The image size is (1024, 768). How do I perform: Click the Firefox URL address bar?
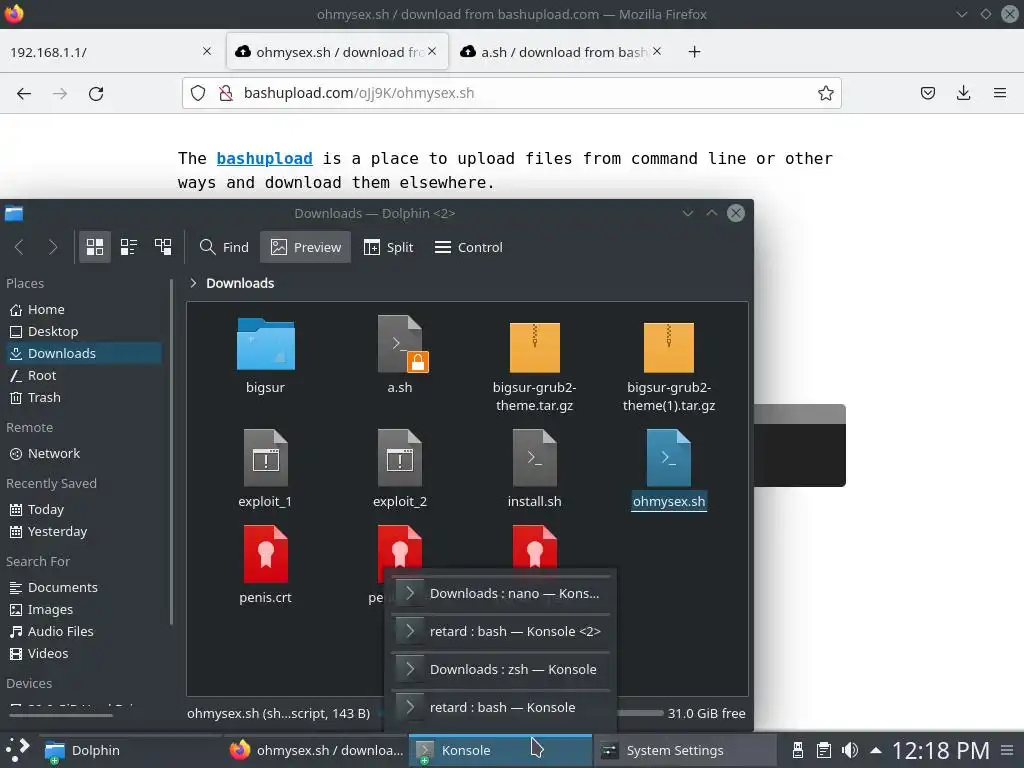511,93
